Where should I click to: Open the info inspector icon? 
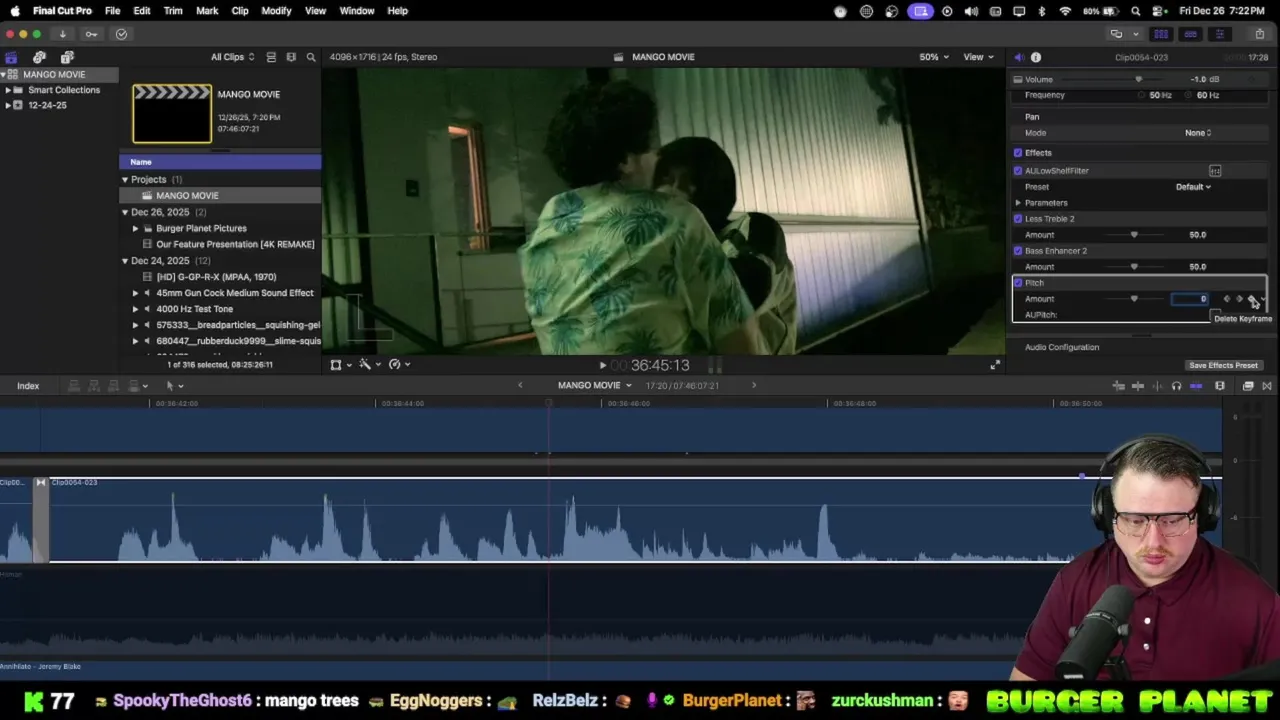click(x=1036, y=57)
